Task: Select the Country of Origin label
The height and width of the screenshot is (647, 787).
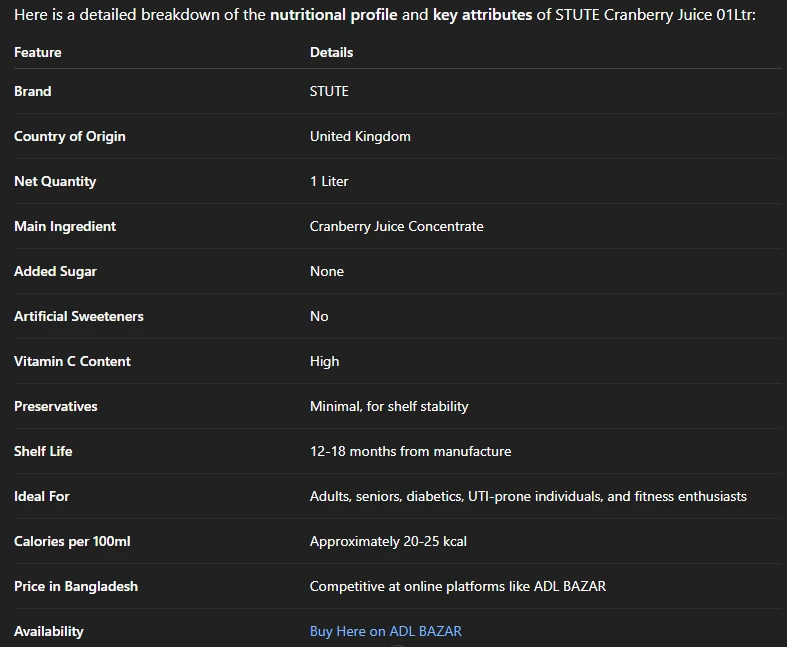Action: pyautogui.click(x=69, y=136)
